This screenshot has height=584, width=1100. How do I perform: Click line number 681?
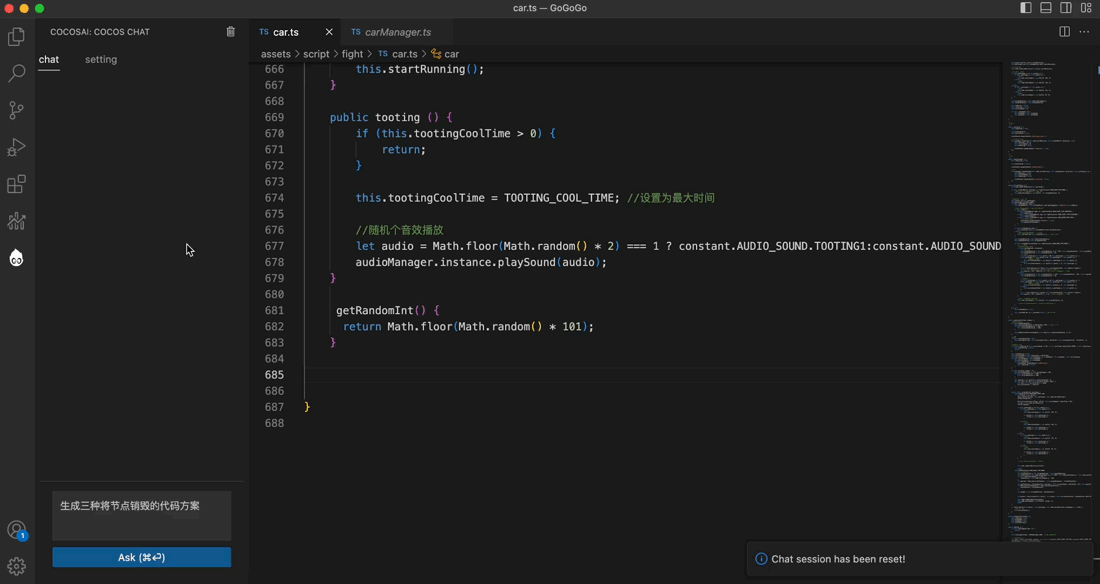coord(274,310)
